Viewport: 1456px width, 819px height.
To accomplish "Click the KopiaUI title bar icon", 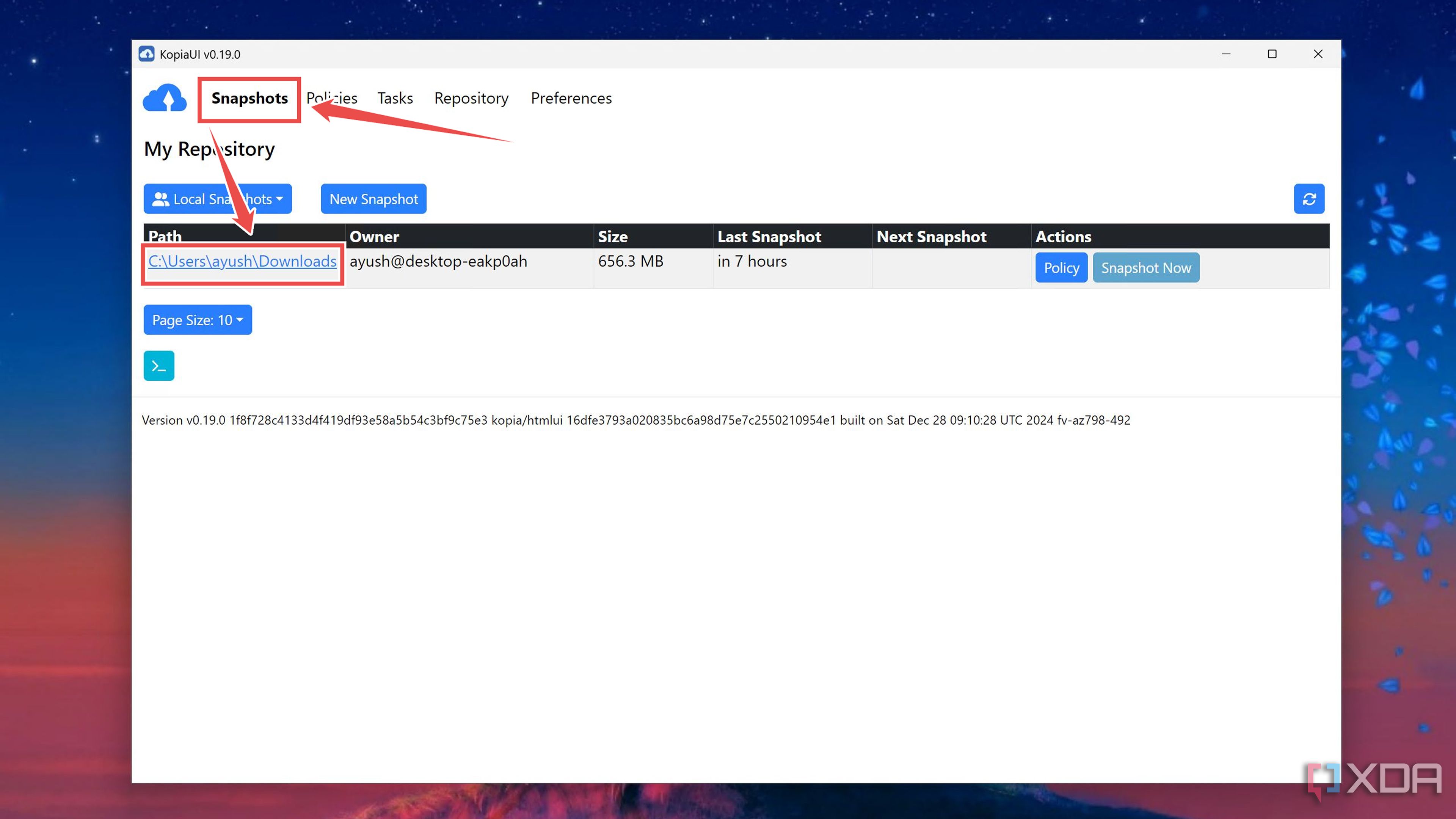I will pyautogui.click(x=147, y=54).
